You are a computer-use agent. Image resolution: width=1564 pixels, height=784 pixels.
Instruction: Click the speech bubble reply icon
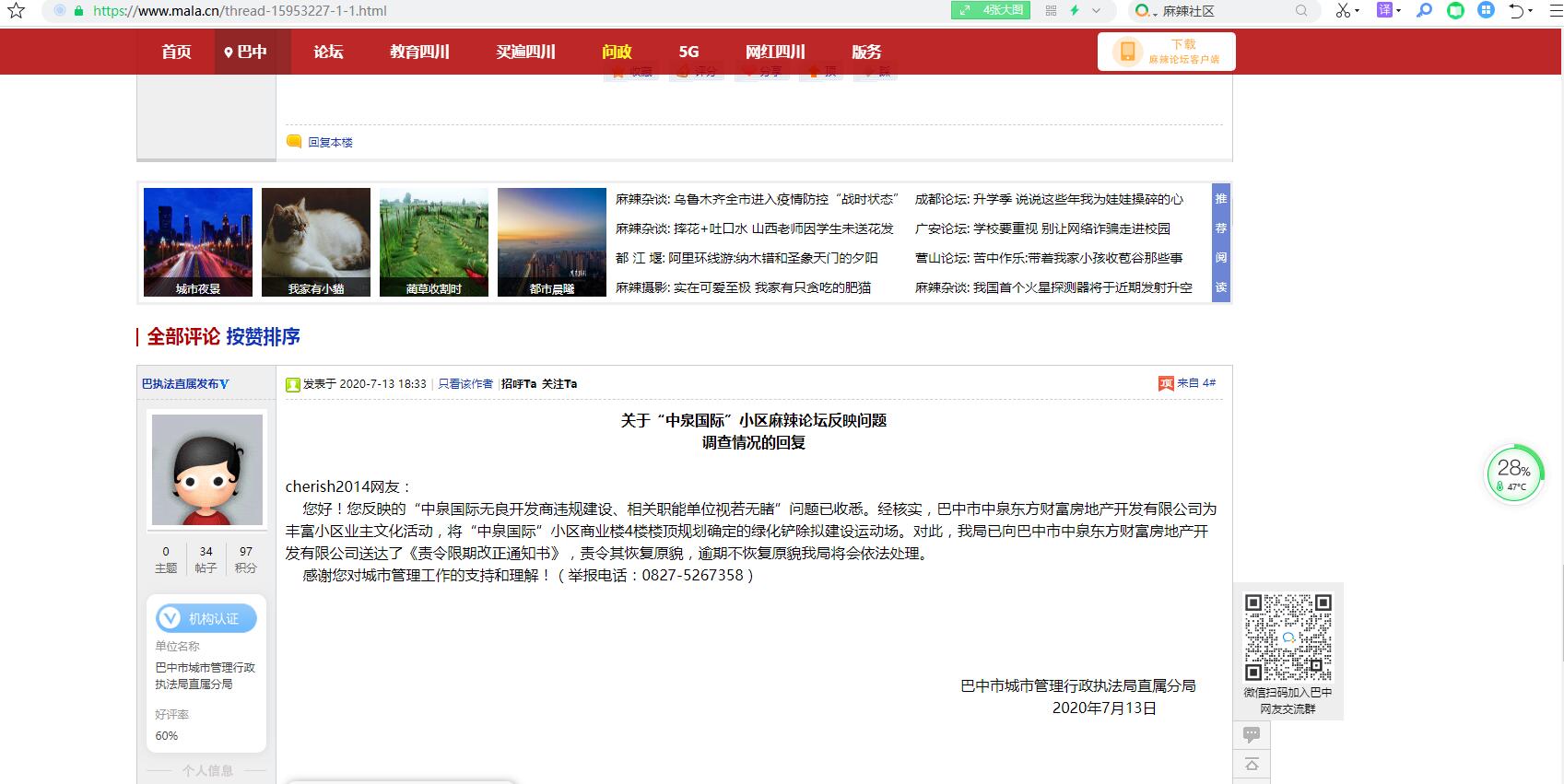coord(1252,734)
